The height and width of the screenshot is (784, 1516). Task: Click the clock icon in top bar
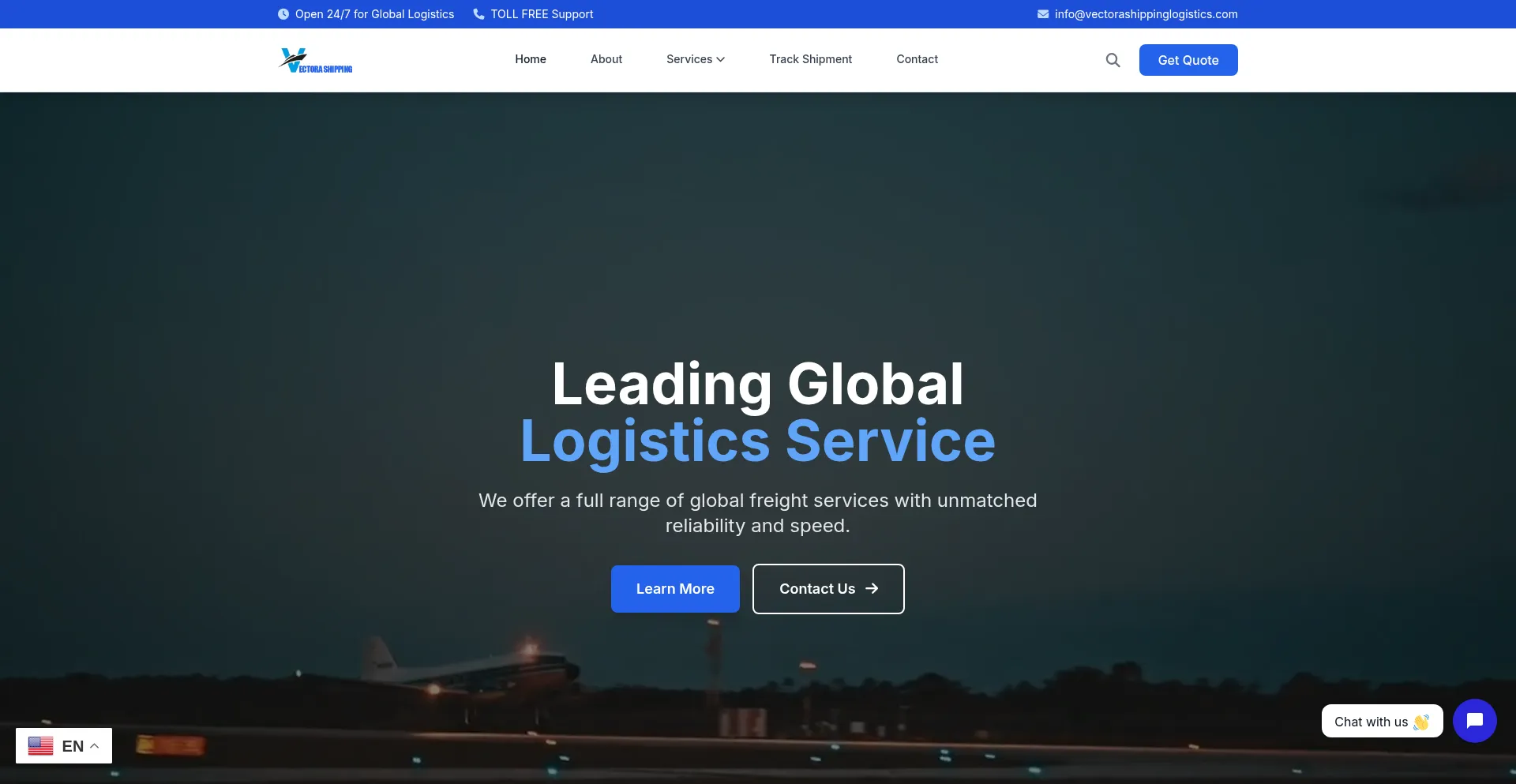coord(283,14)
